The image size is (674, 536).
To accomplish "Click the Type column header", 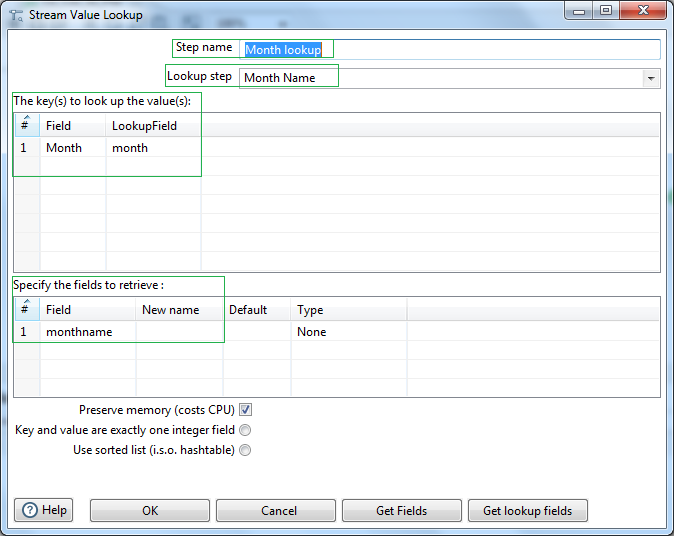I will [349, 309].
